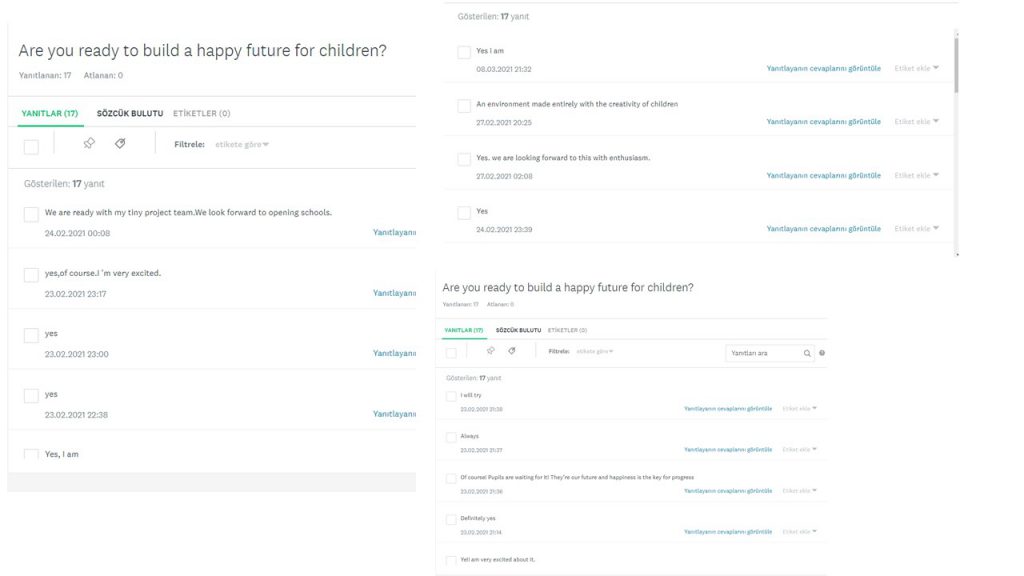Expand 'Etiket ekle' for 'Yes. we are looking forward' response
This screenshot has width=1024, height=576.
coord(917,176)
